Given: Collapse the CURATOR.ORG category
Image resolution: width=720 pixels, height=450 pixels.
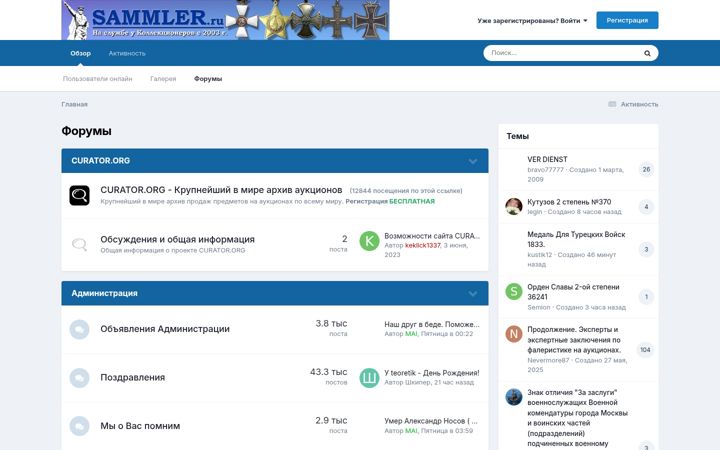Looking at the screenshot, I should pyautogui.click(x=473, y=161).
